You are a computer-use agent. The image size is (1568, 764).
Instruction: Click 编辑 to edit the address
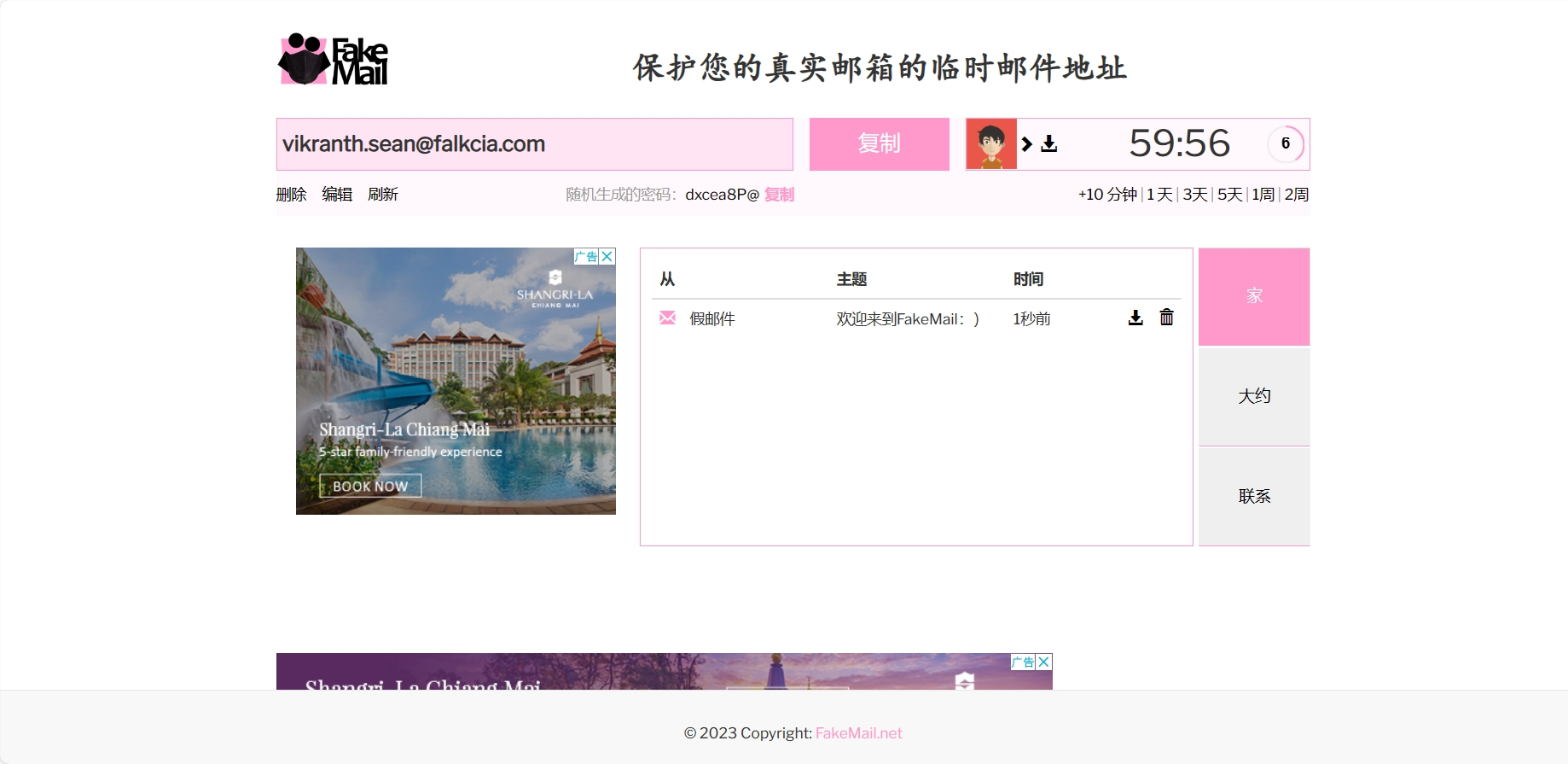pos(337,195)
